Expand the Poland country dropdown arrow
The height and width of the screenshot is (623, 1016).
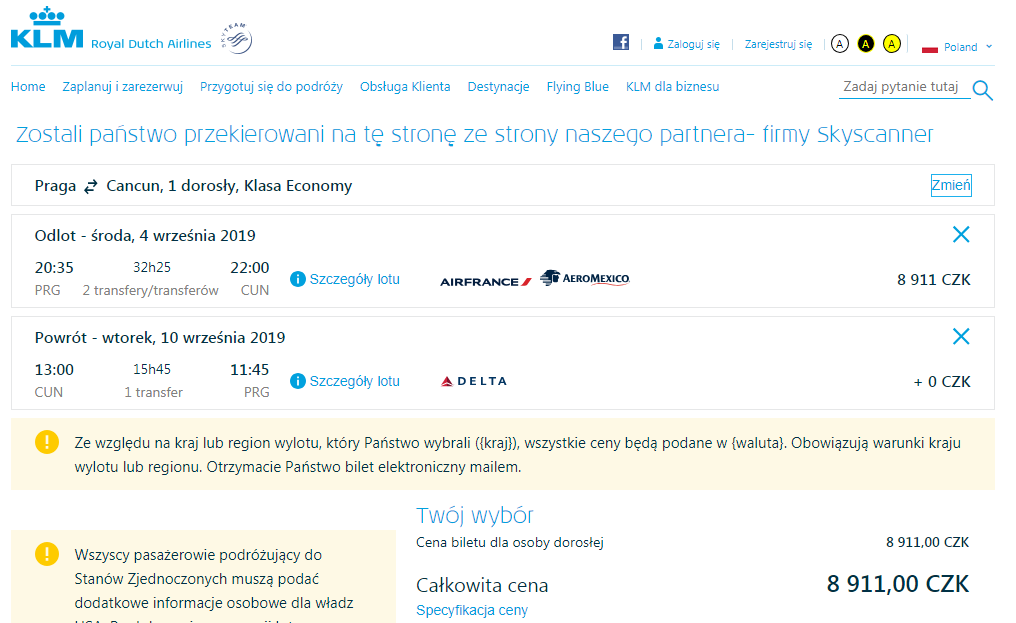click(x=989, y=47)
